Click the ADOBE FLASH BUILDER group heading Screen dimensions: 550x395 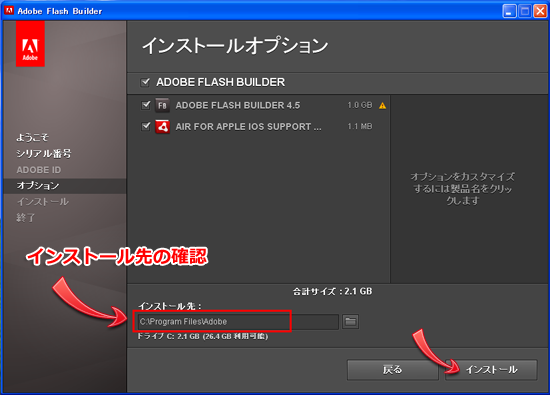coord(221,82)
